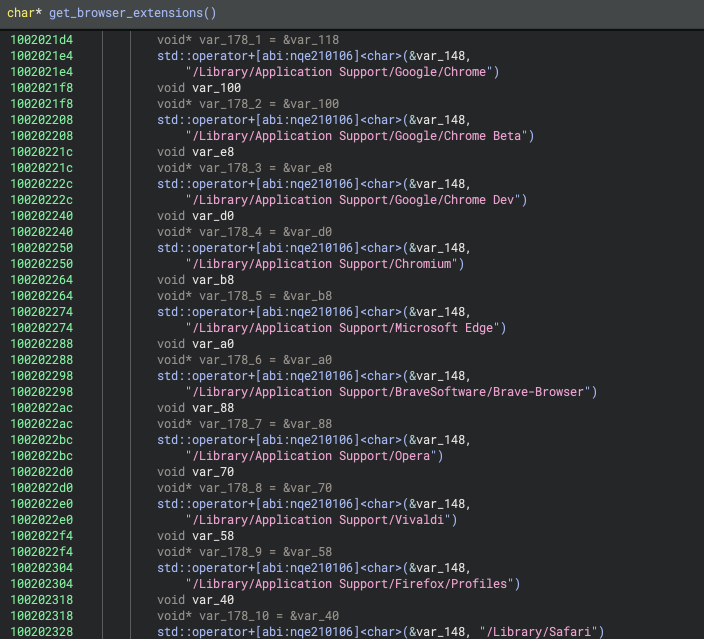This screenshot has height=639, width=704.
Task: Select var_58 in the "void var_58" declaration
Action: [213, 536]
